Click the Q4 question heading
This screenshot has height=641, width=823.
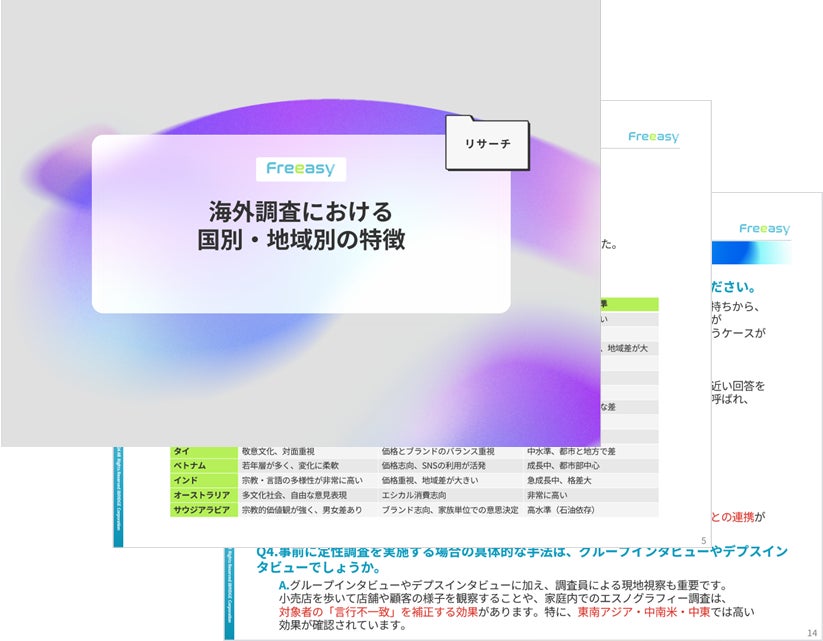tap(522, 560)
